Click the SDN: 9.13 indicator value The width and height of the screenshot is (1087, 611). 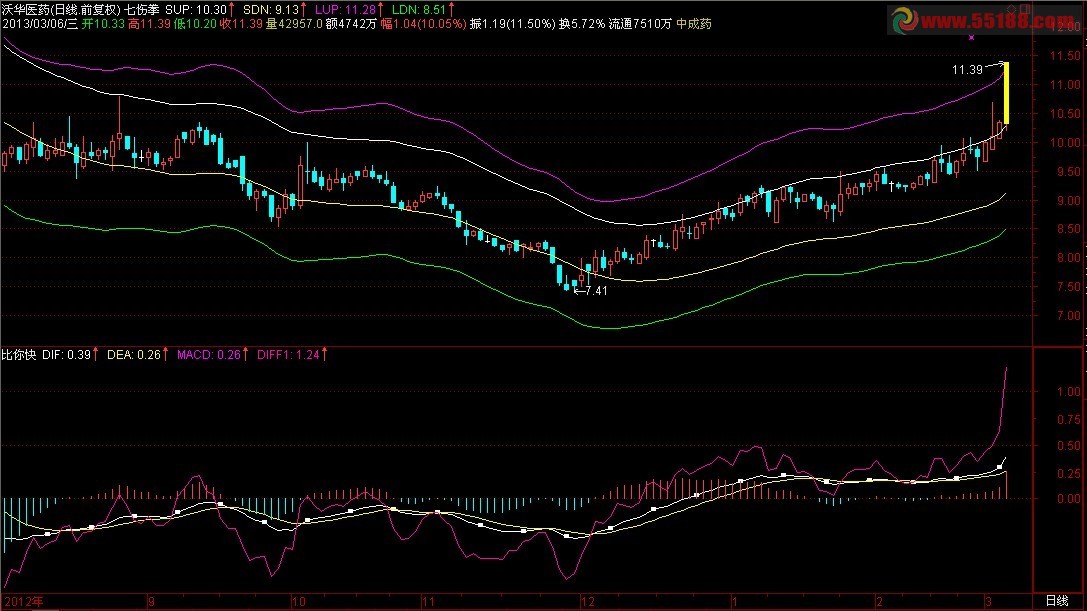click(271, 10)
